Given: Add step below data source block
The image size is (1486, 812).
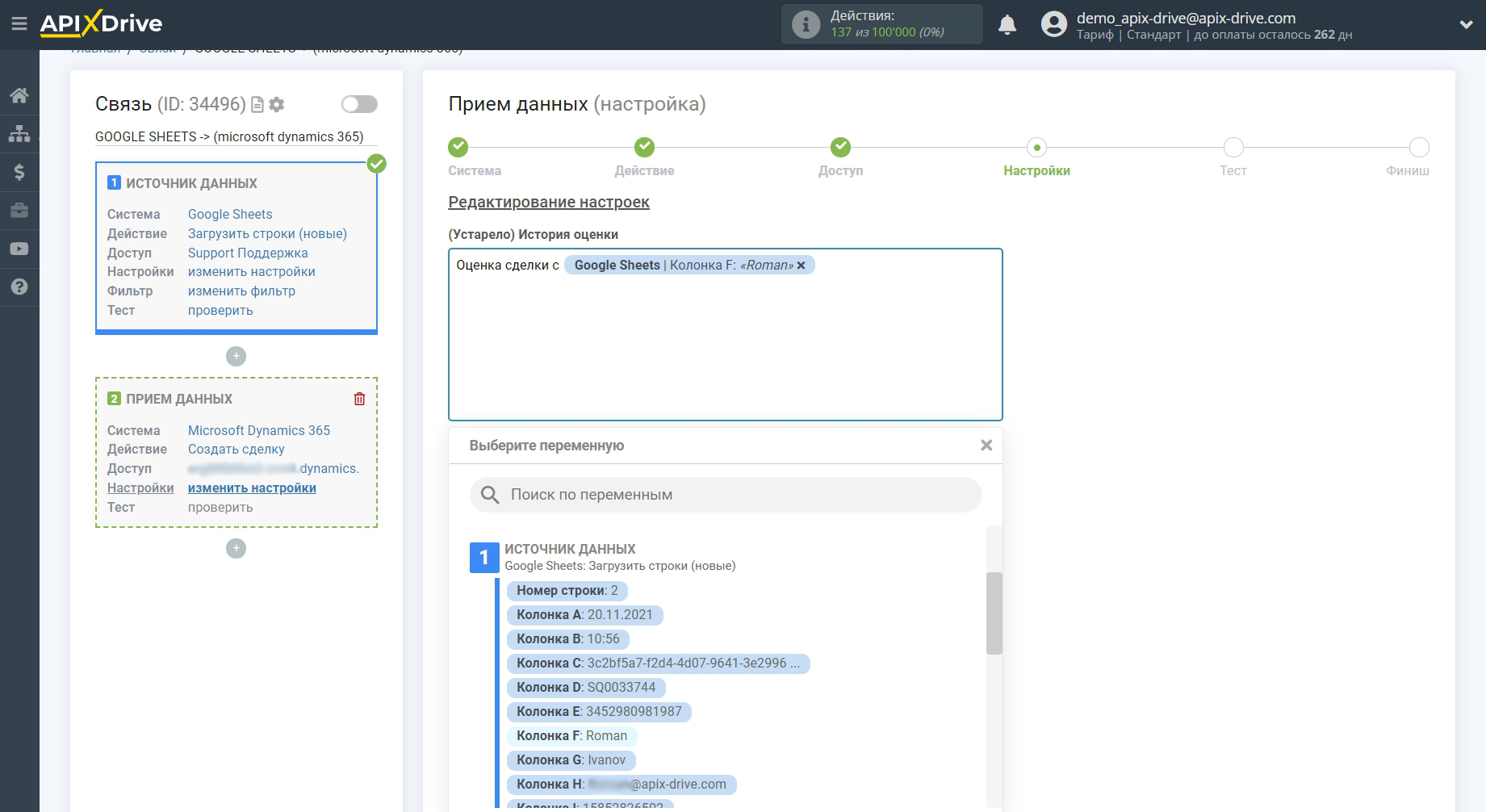Looking at the screenshot, I should (x=236, y=356).
